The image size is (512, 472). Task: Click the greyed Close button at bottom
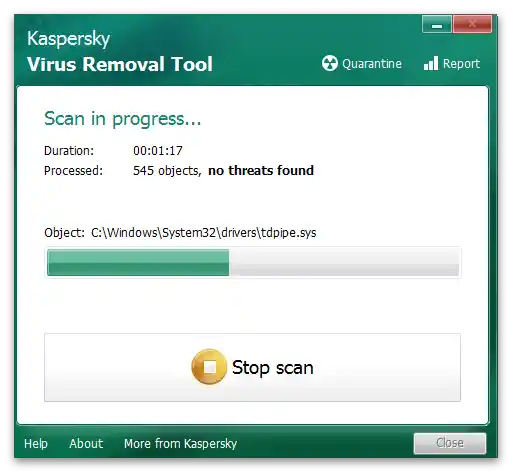coord(450,443)
